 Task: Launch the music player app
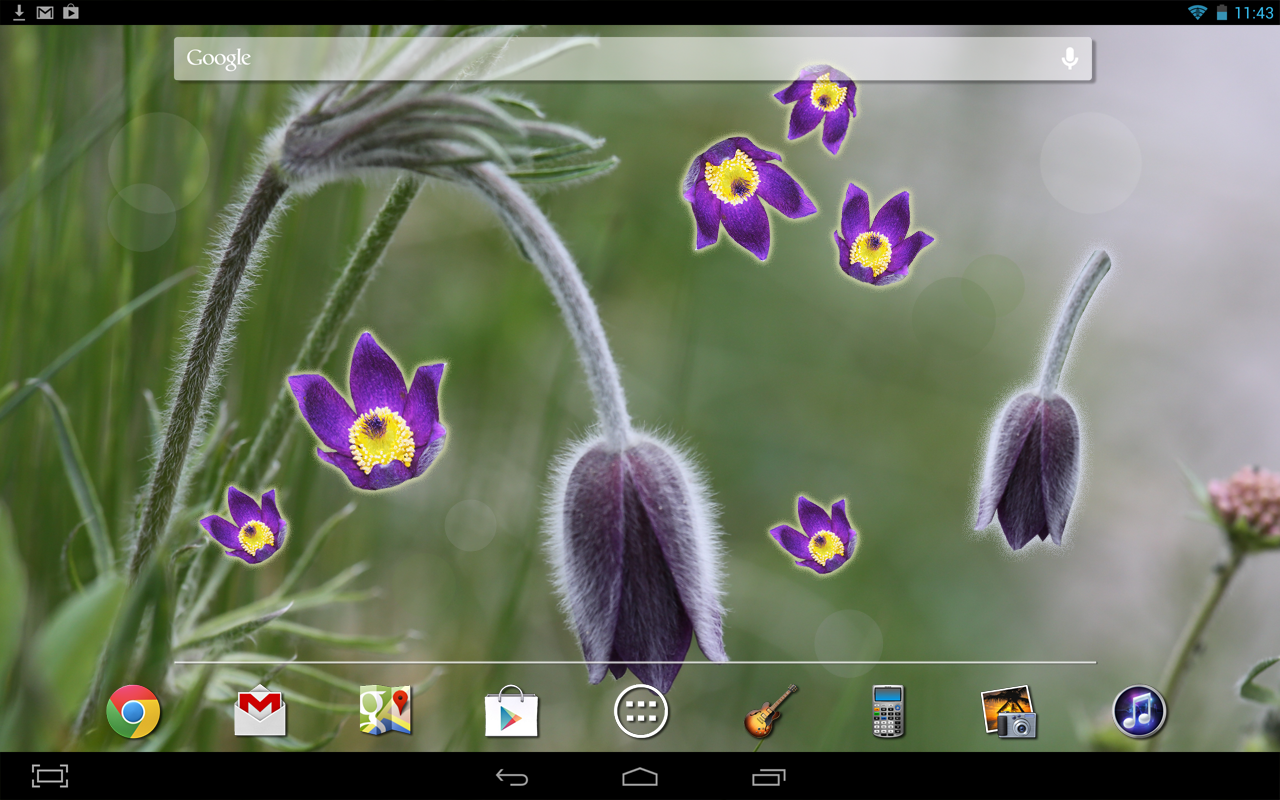[x=1139, y=712]
